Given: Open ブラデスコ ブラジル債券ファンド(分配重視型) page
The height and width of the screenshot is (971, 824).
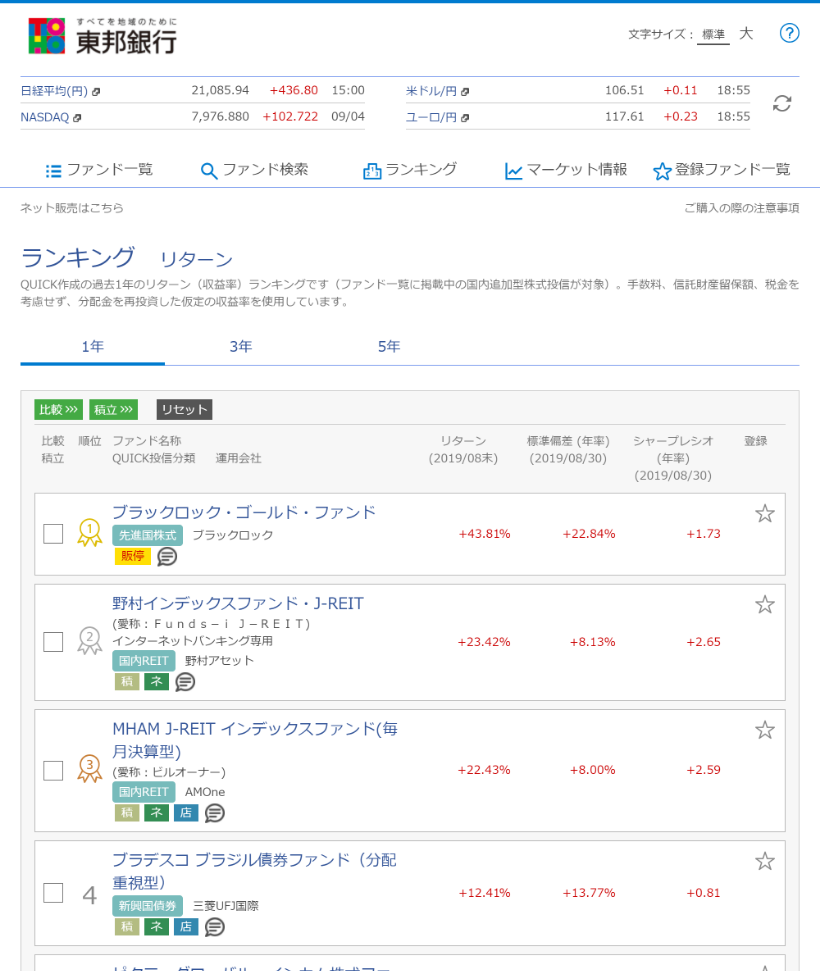Looking at the screenshot, I should tap(254, 871).
